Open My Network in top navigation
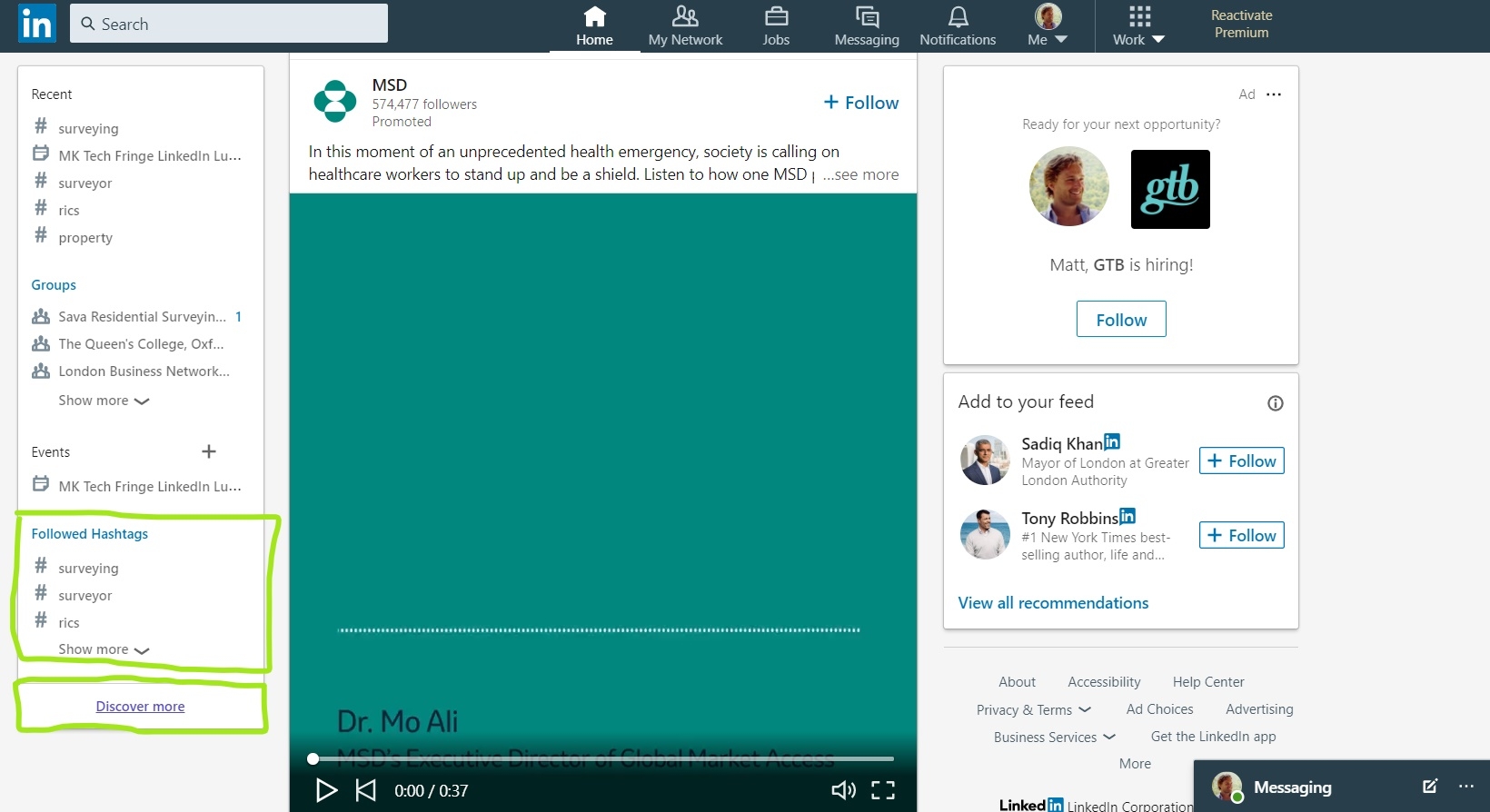The width and height of the screenshot is (1490, 812). click(685, 26)
